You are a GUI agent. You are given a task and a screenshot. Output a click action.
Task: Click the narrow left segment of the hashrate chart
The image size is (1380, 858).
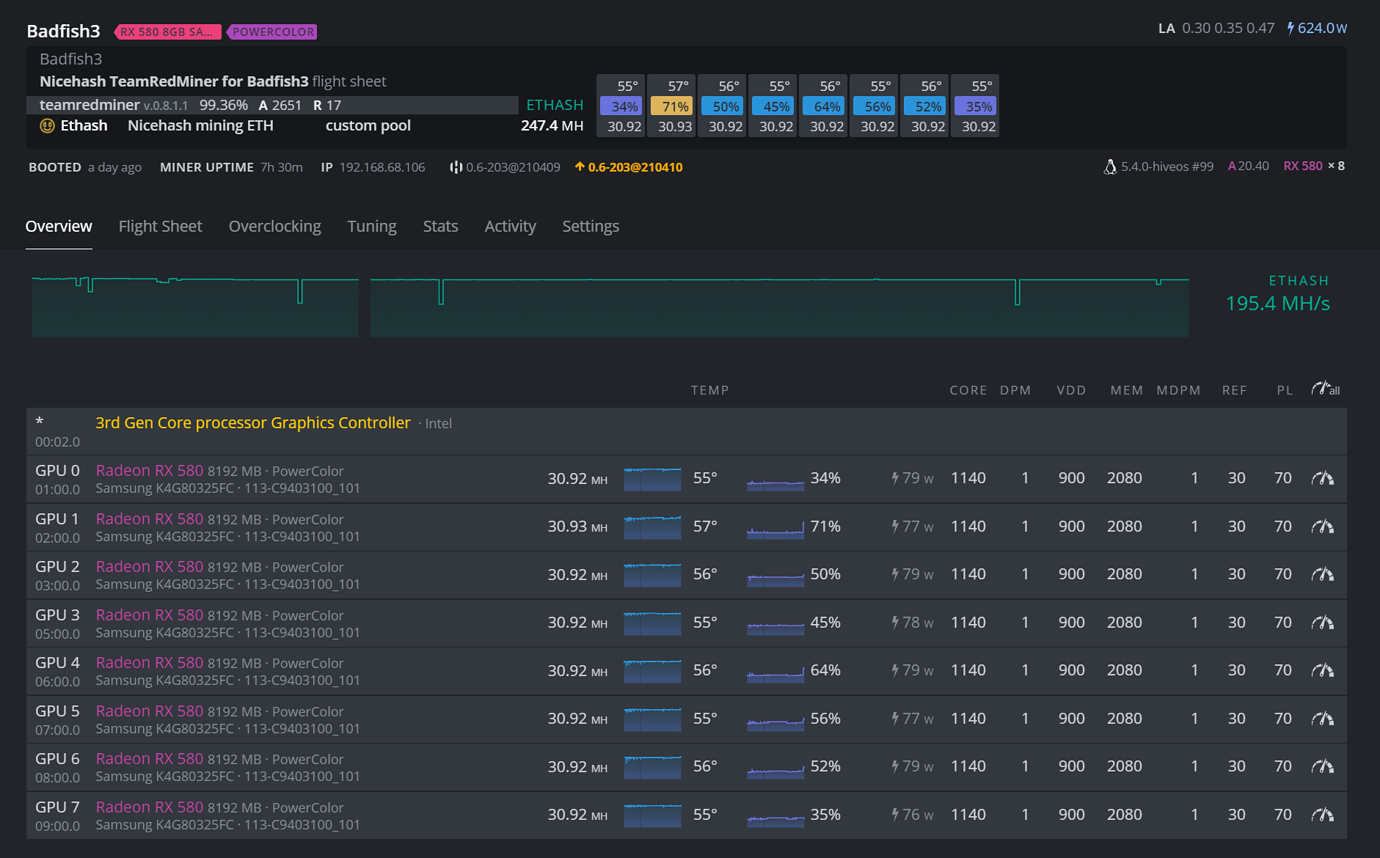tap(195, 306)
